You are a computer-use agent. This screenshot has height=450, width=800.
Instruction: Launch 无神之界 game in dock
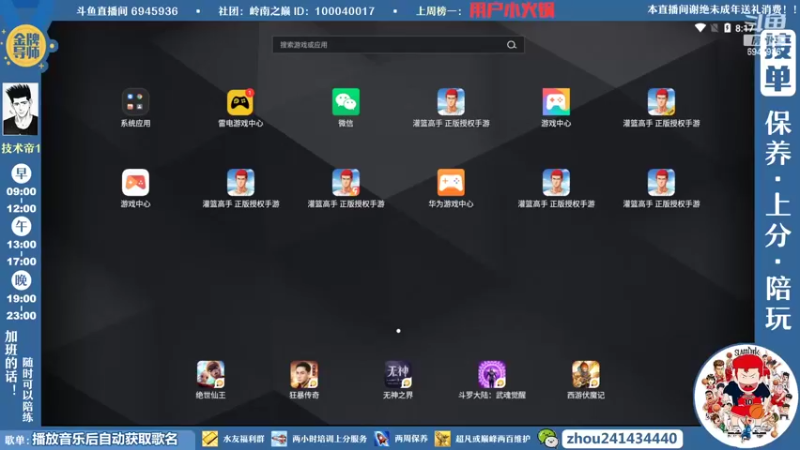398,374
